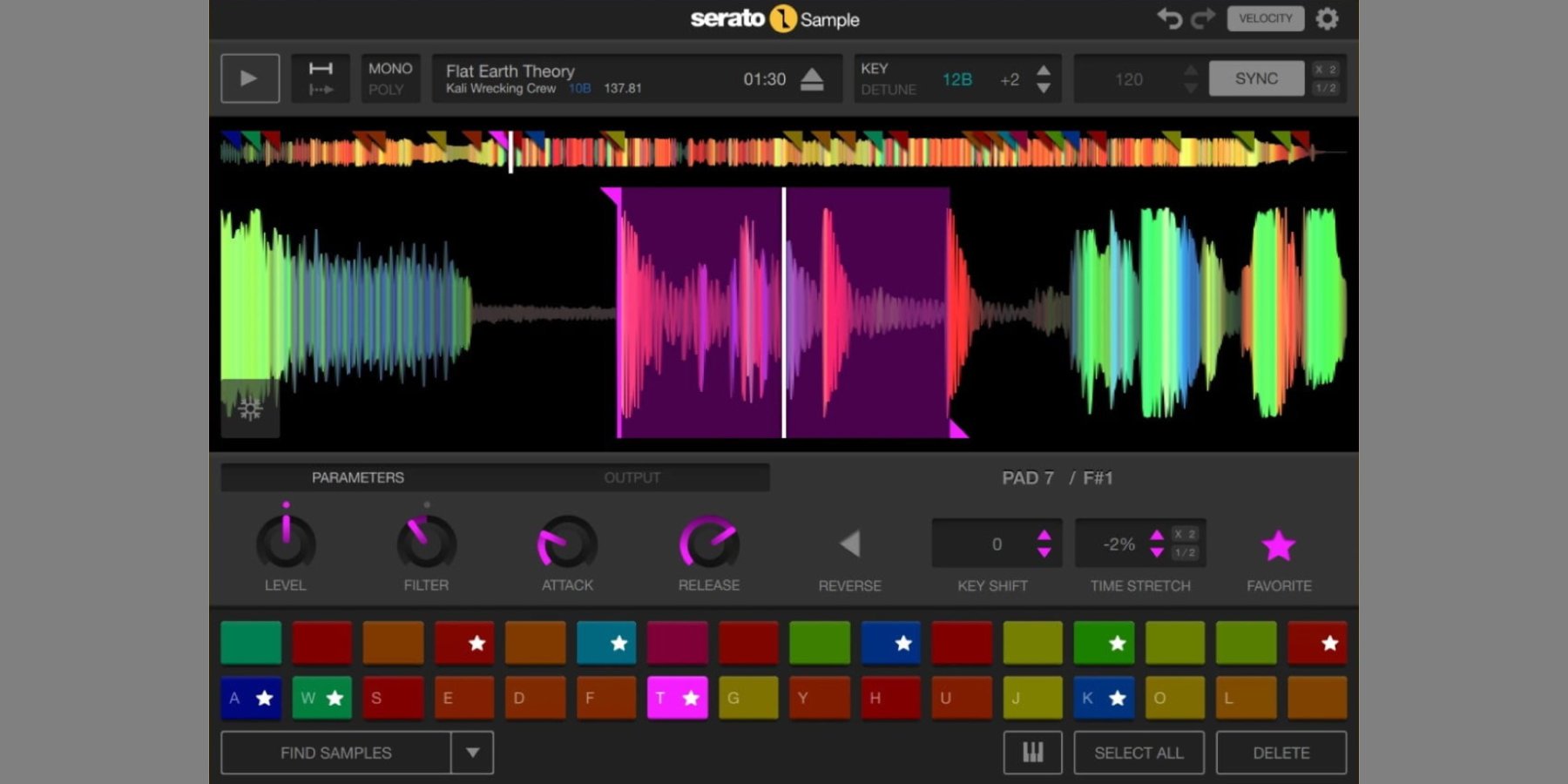Select pad L
Image resolution: width=1568 pixels, height=784 pixels.
pyautogui.click(x=1246, y=698)
